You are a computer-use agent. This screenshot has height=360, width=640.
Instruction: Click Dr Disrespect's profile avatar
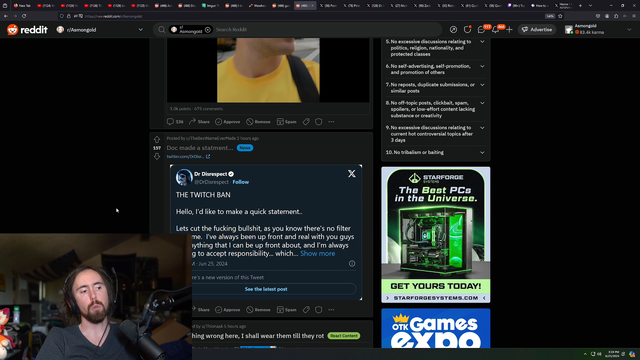pyautogui.click(x=184, y=178)
